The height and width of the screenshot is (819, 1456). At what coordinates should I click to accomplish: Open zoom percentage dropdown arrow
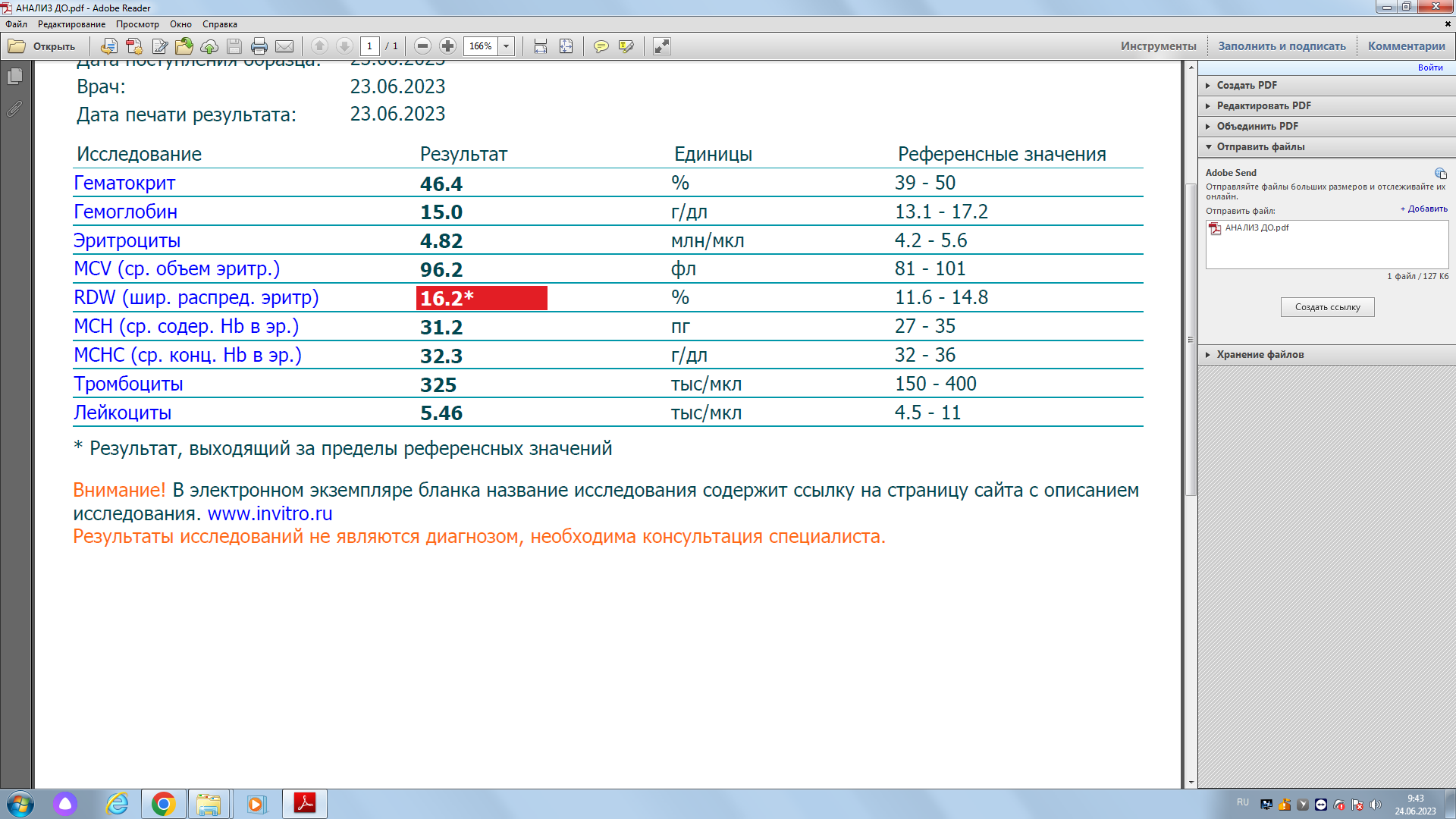(x=507, y=46)
